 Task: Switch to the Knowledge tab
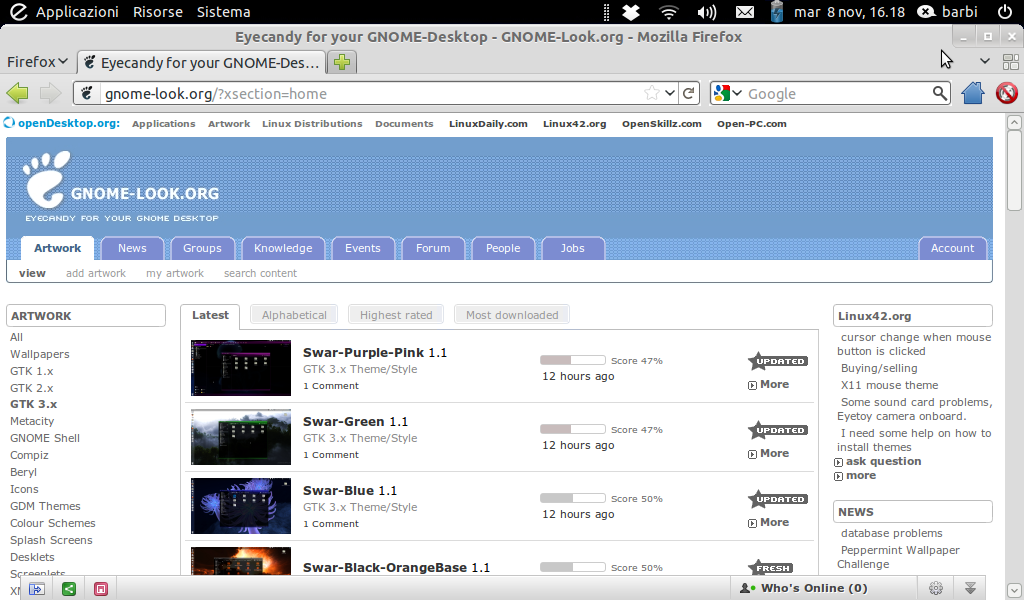click(x=283, y=248)
